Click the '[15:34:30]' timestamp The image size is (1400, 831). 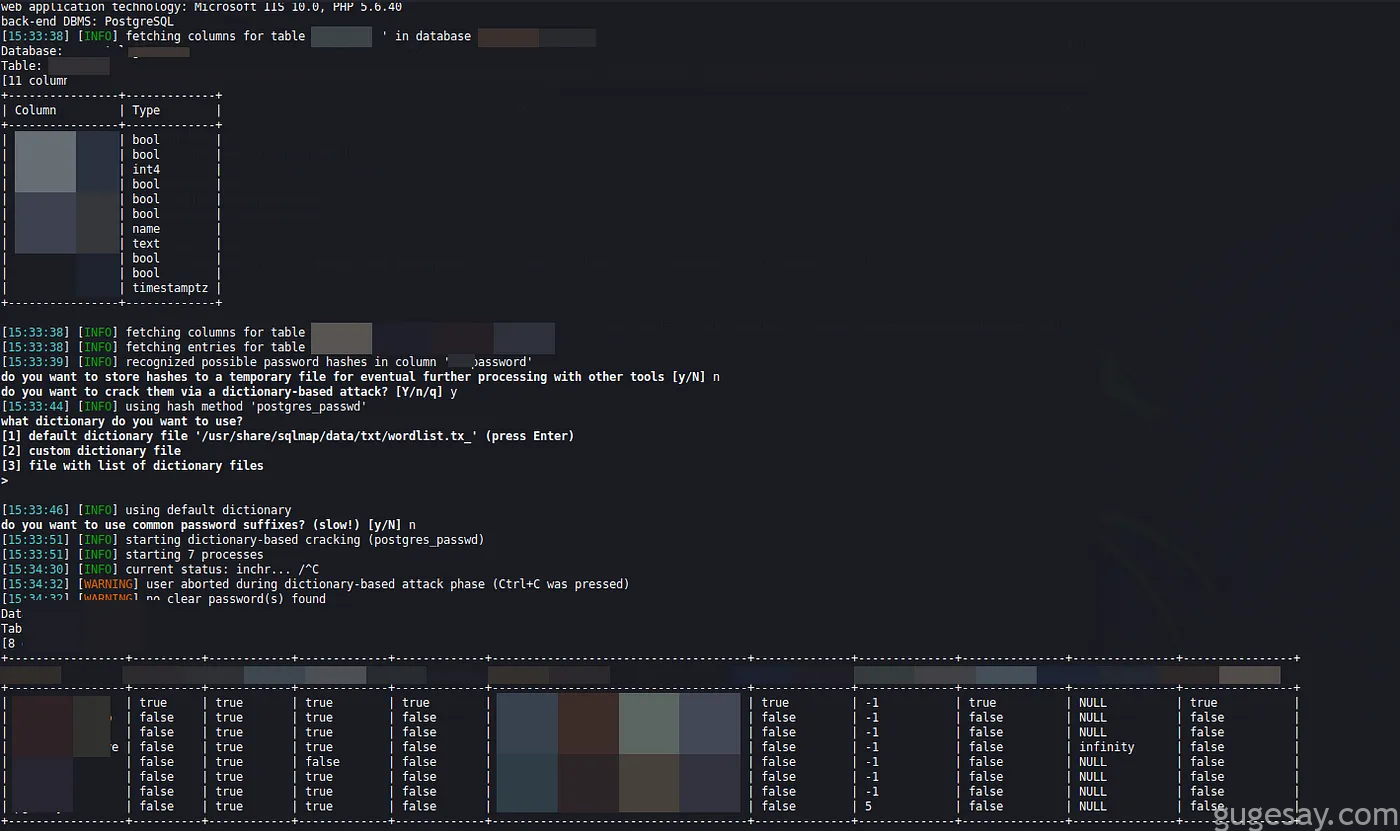pos(35,570)
